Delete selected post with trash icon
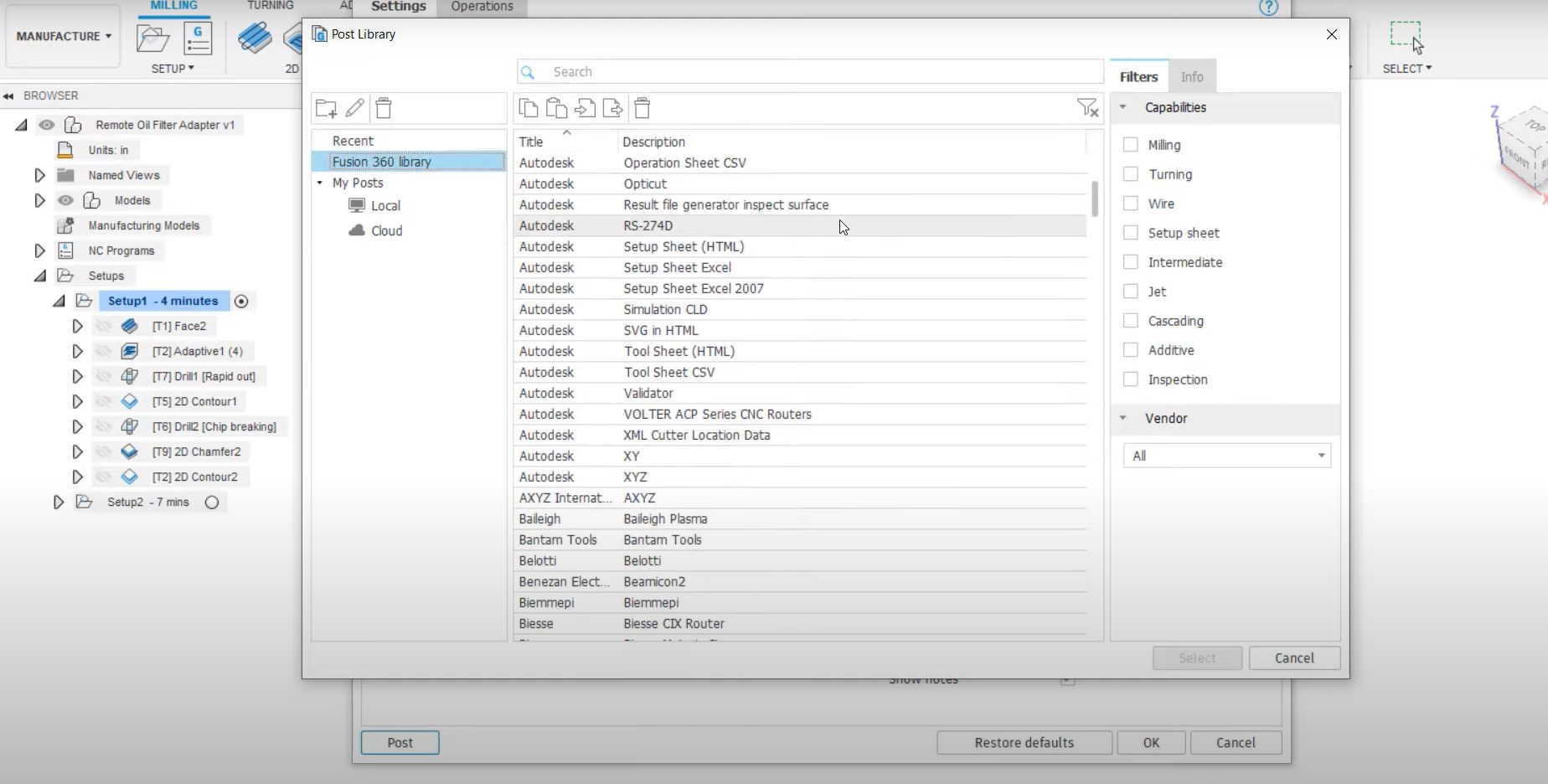 pos(642,108)
